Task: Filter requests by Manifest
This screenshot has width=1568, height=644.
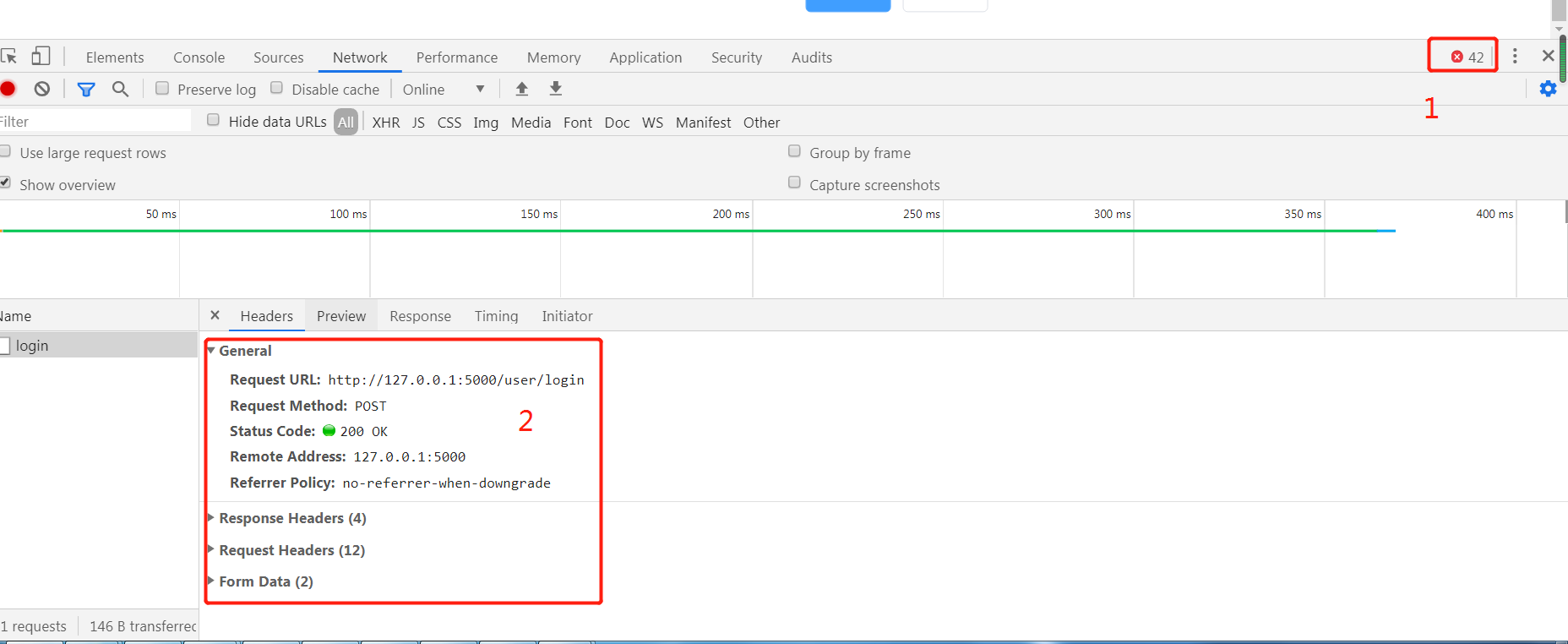Action: click(704, 123)
